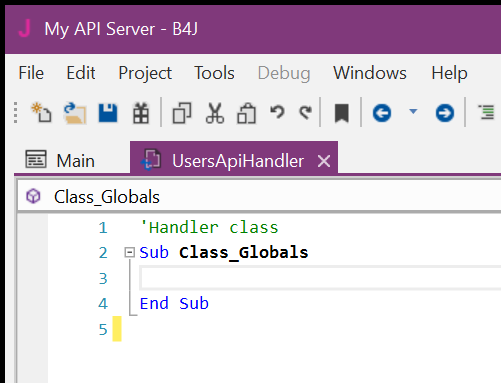The width and height of the screenshot is (501, 383).
Task: Click the indent lines toolbar icon
Action: coord(486,112)
